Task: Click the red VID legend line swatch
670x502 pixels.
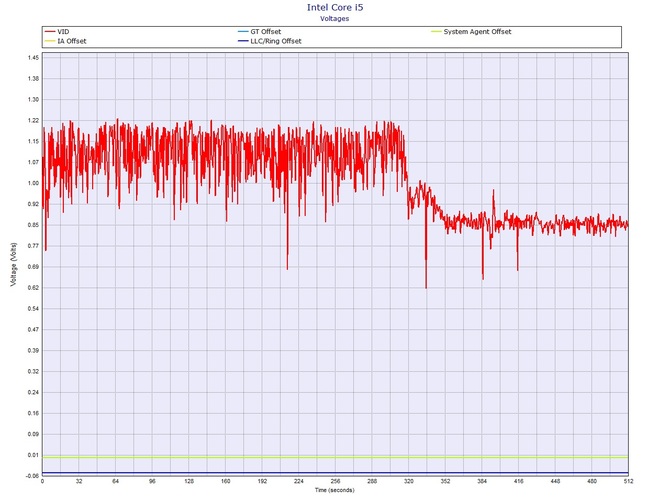Action: 50,32
